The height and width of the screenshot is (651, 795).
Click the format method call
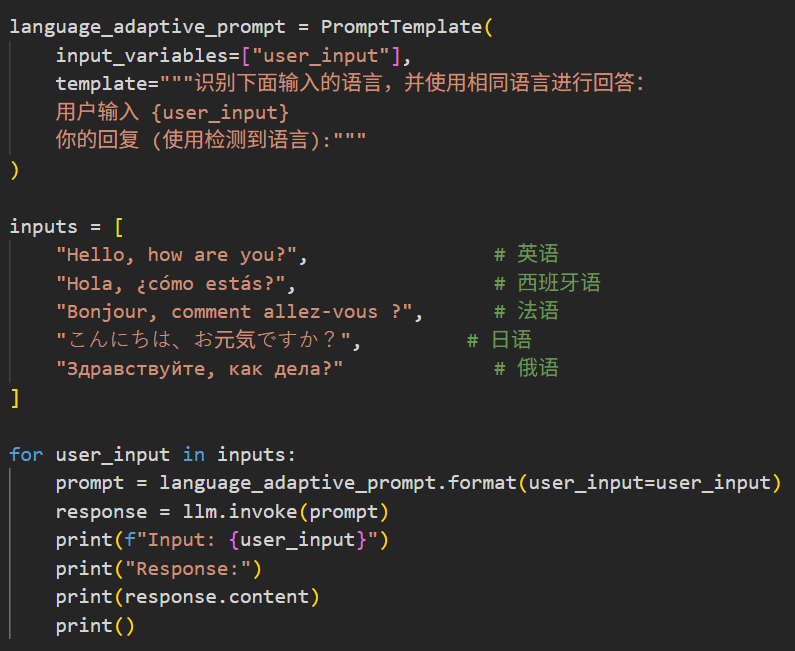coord(482,483)
